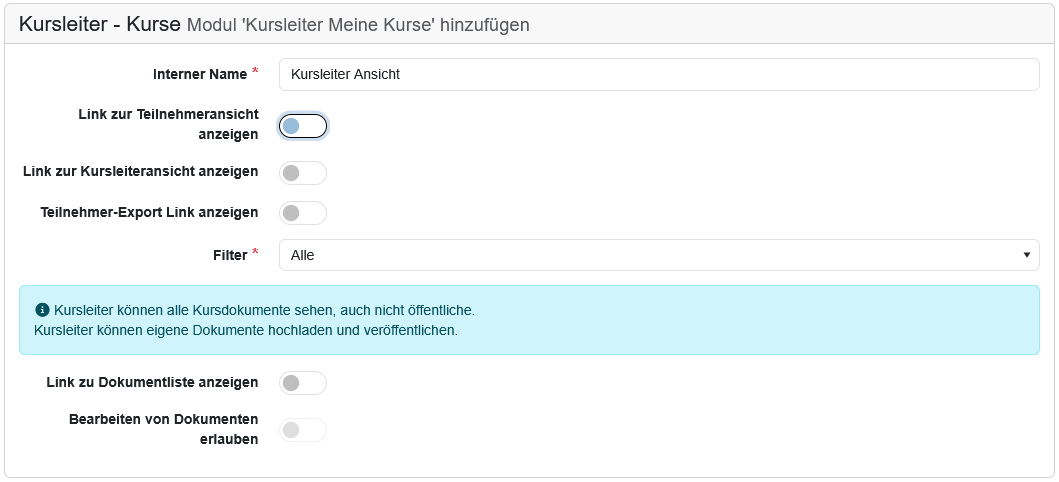Click the red asterisk beside Interner Name
This screenshot has width=1059, height=482.
pos(255,72)
